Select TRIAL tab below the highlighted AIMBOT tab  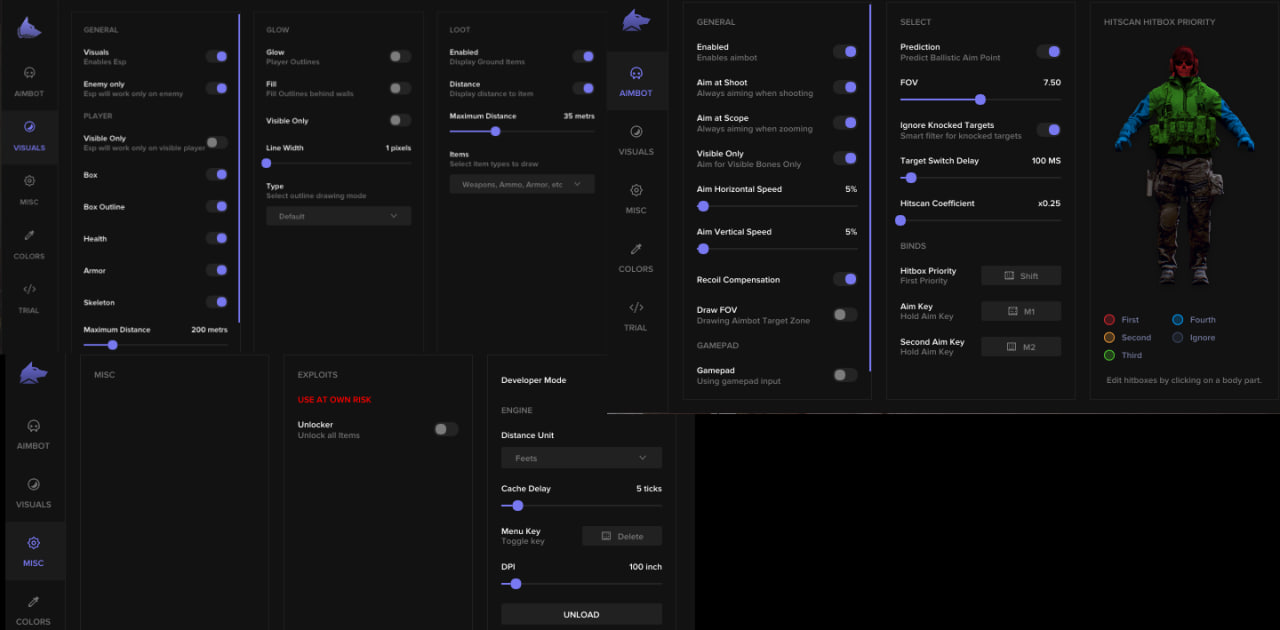click(x=636, y=315)
